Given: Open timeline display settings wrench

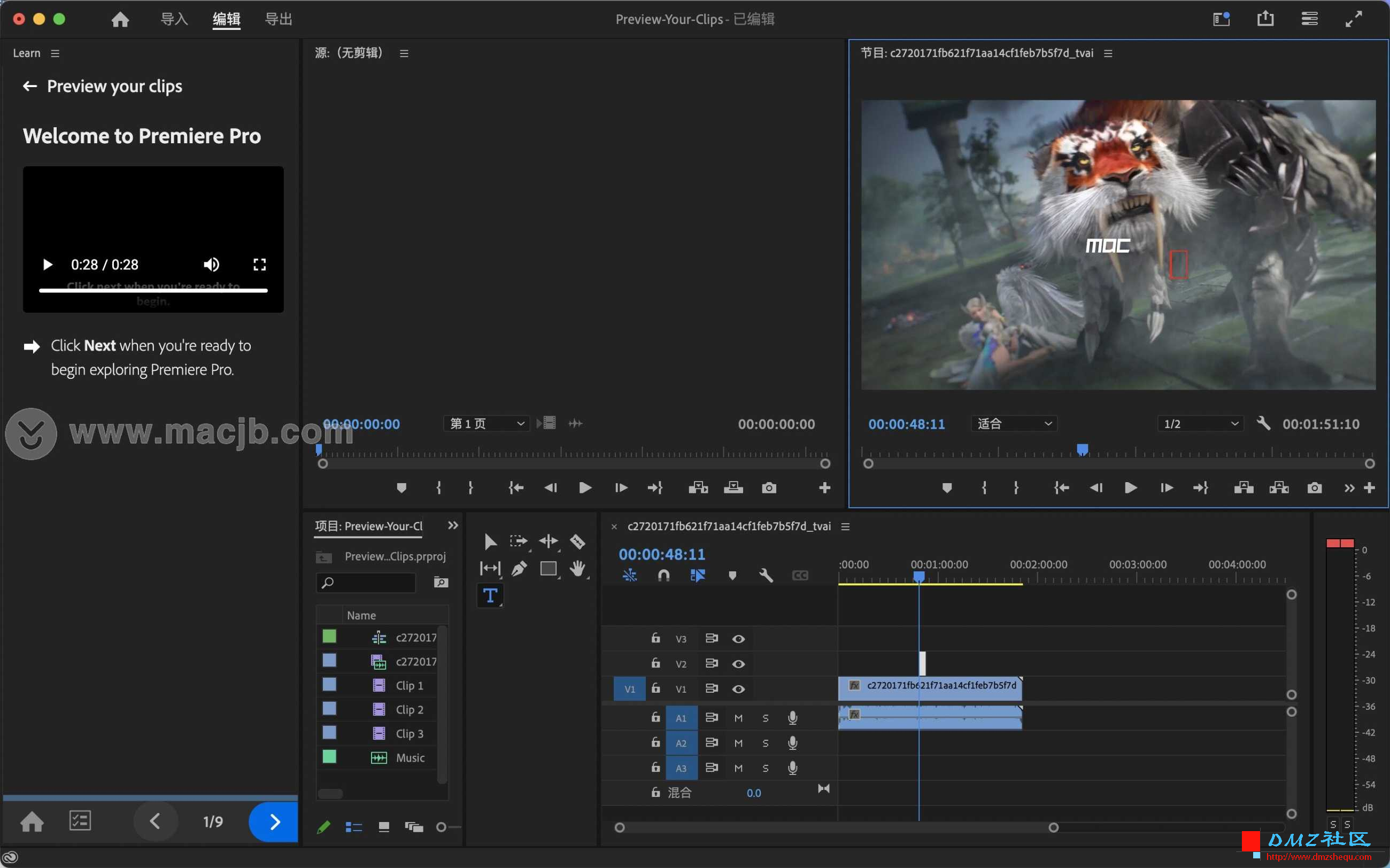Looking at the screenshot, I should 766,575.
